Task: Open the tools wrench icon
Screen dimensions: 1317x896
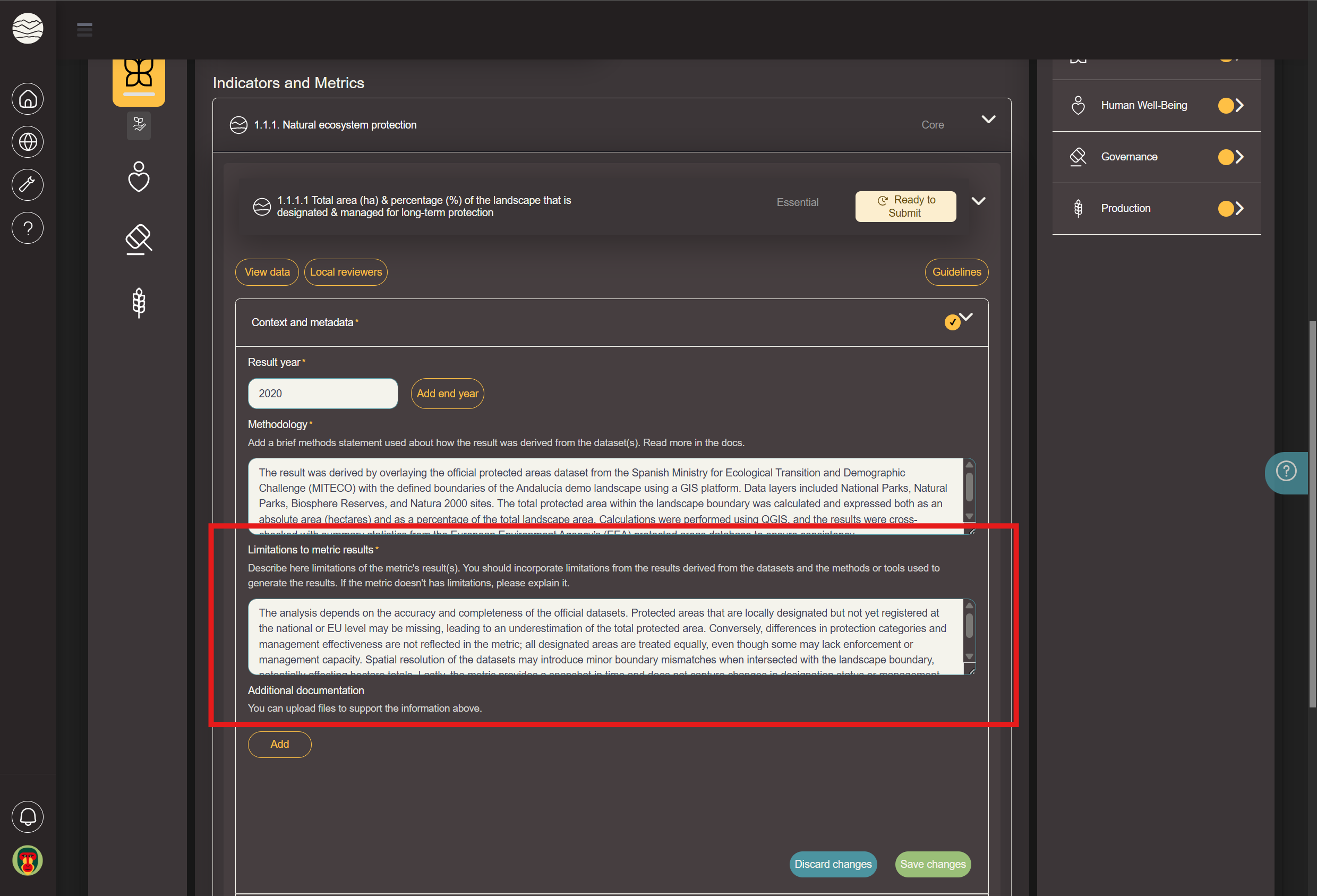Action: click(x=27, y=185)
